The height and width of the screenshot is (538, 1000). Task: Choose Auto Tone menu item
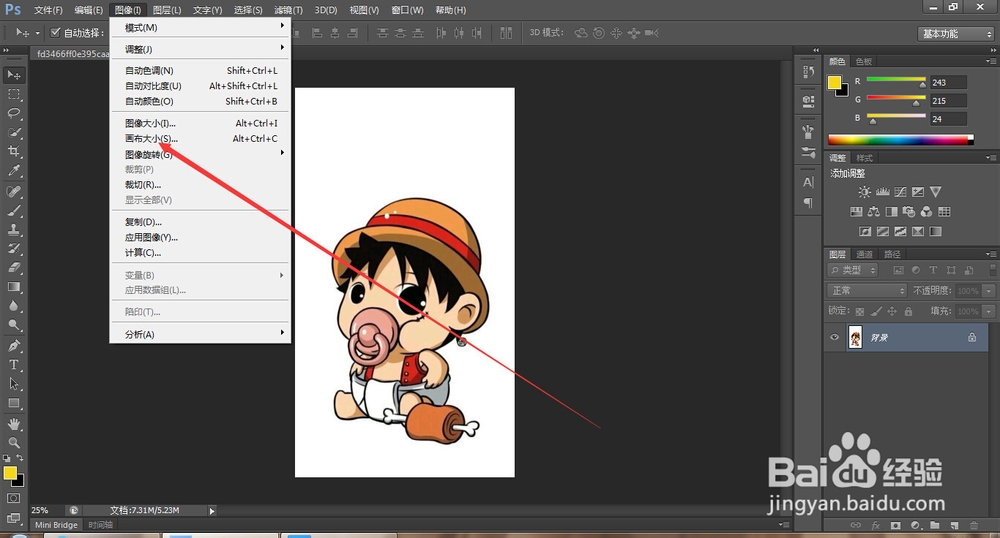[x=200, y=70]
